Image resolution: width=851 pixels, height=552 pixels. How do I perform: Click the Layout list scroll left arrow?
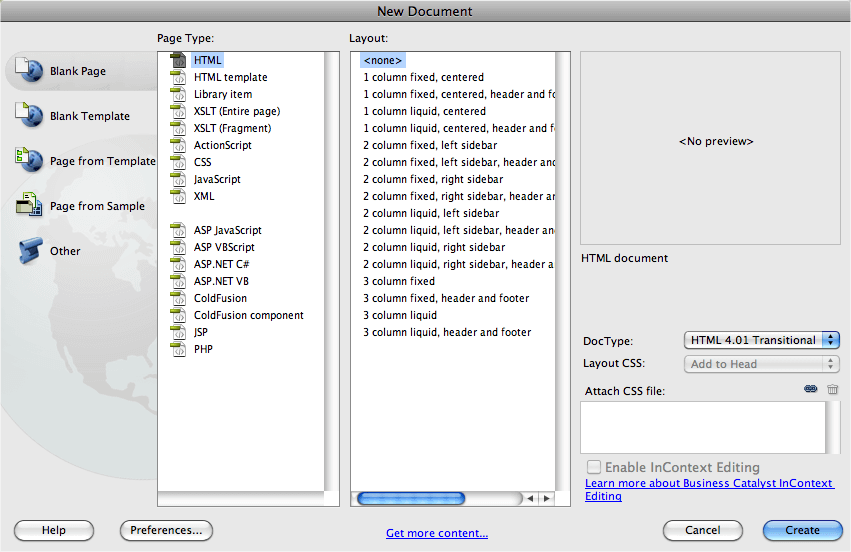click(530, 498)
